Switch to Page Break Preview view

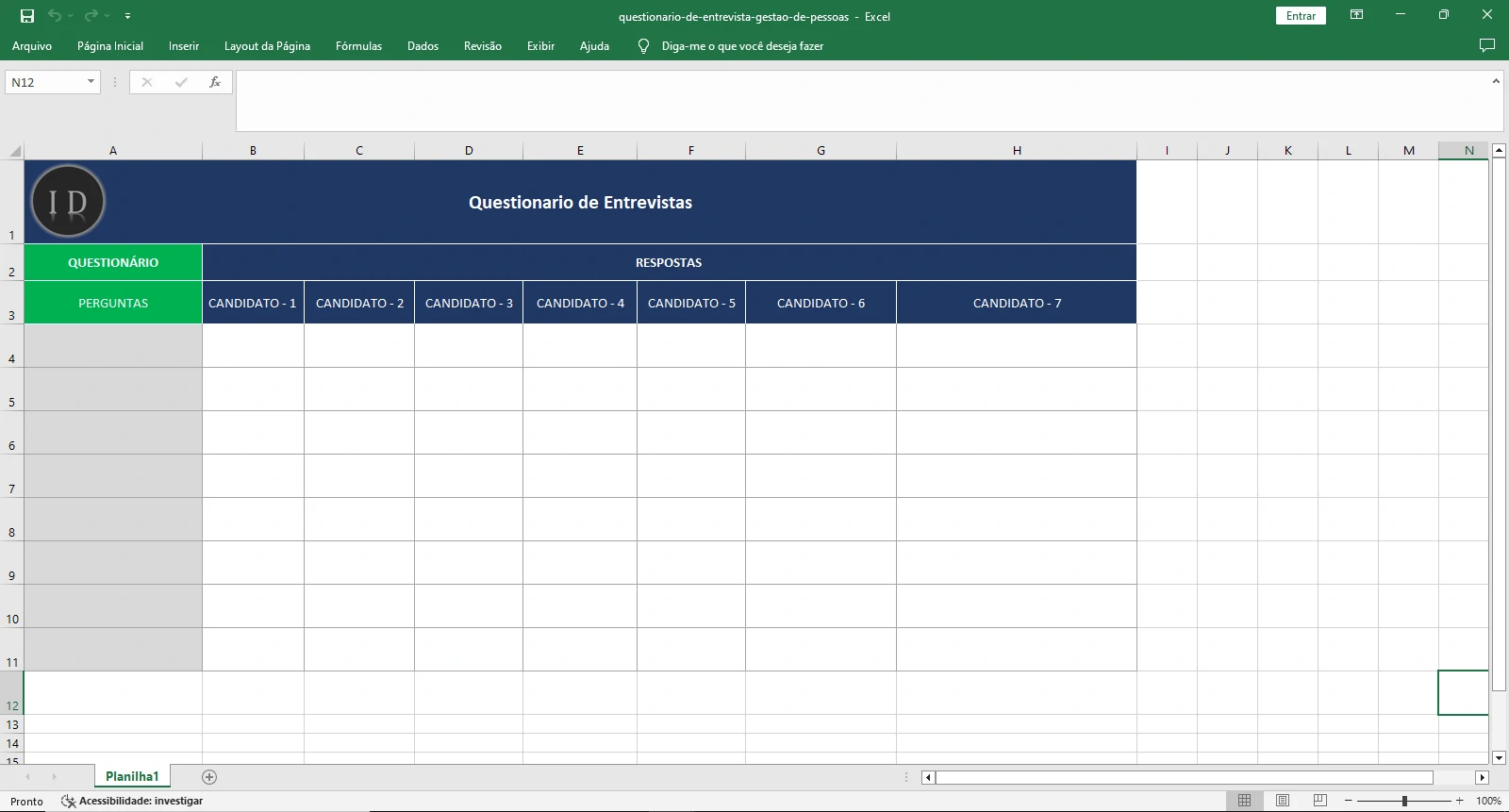[x=1319, y=801]
